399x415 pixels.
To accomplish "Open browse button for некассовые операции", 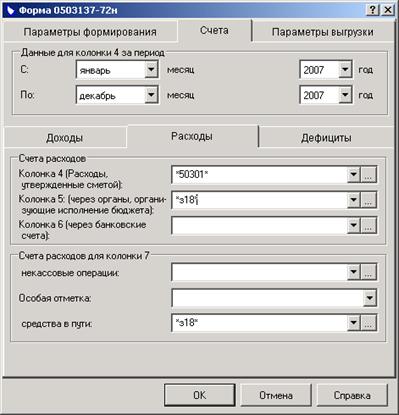I will (x=368, y=272).
